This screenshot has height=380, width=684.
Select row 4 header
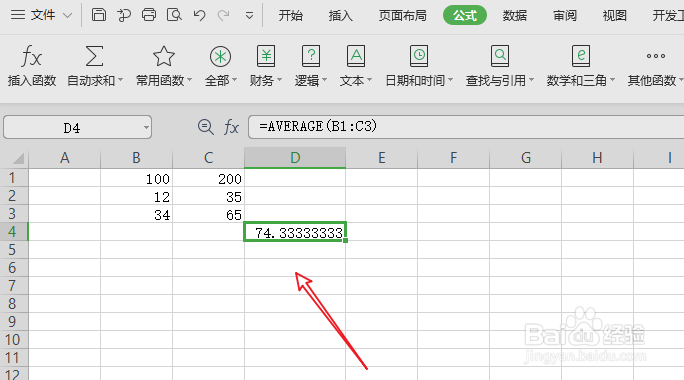tap(14, 232)
